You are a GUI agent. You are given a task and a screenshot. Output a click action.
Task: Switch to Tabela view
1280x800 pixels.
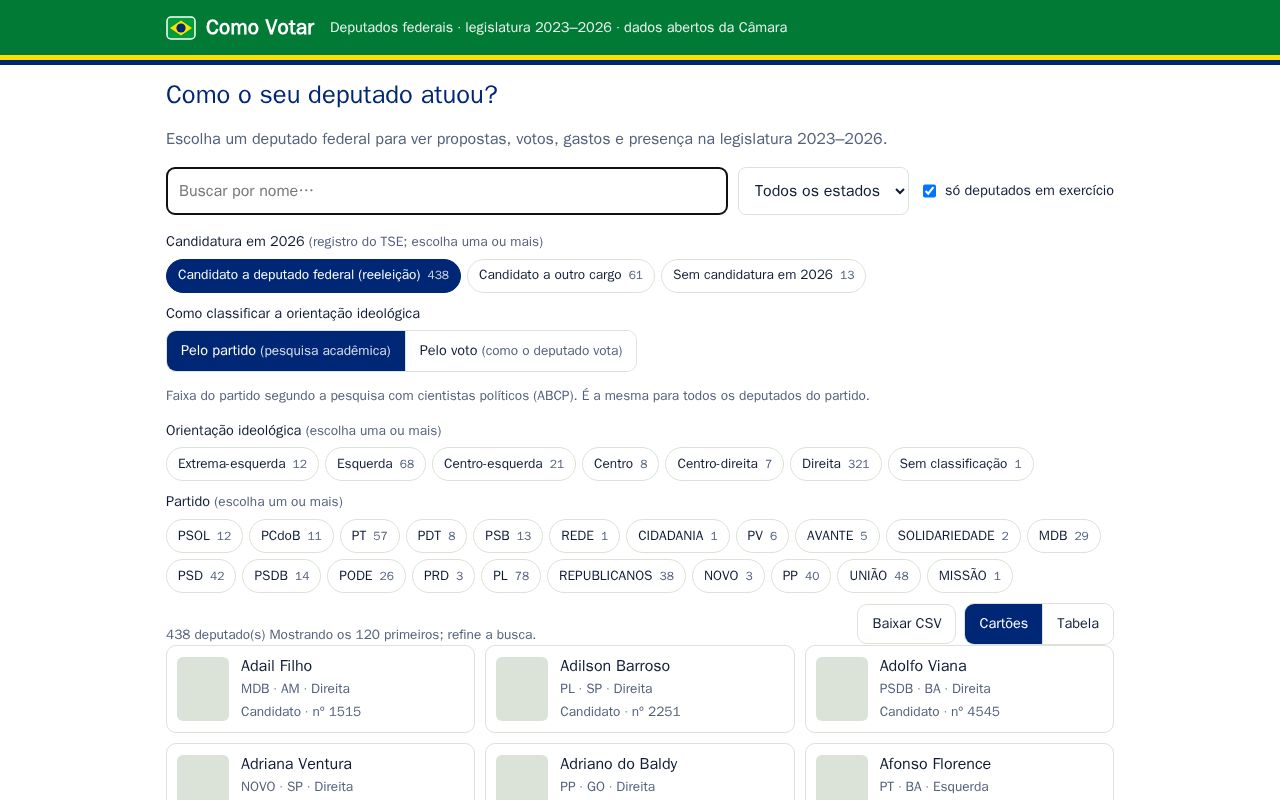click(1078, 624)
